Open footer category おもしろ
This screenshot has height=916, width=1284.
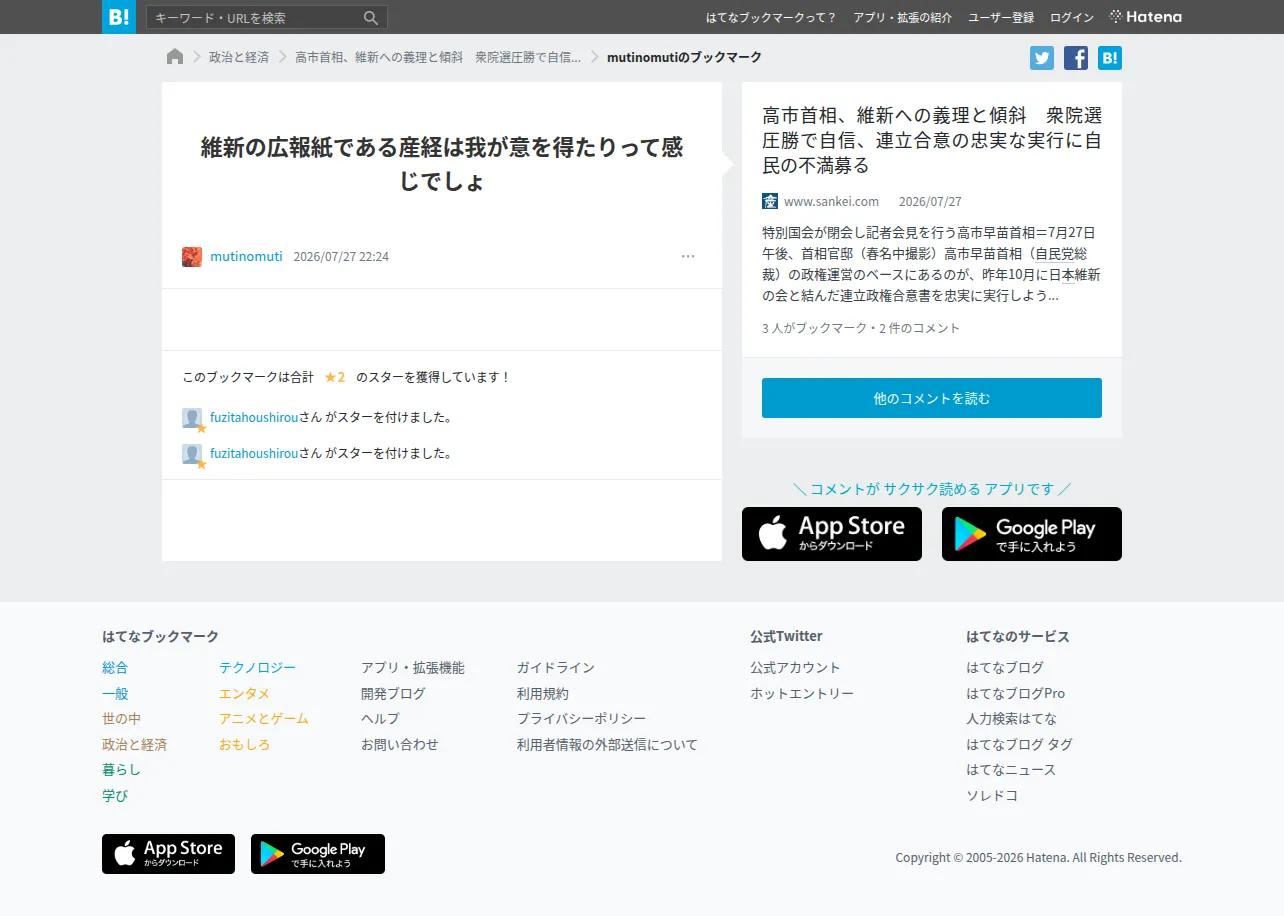[x=244, y=745]
